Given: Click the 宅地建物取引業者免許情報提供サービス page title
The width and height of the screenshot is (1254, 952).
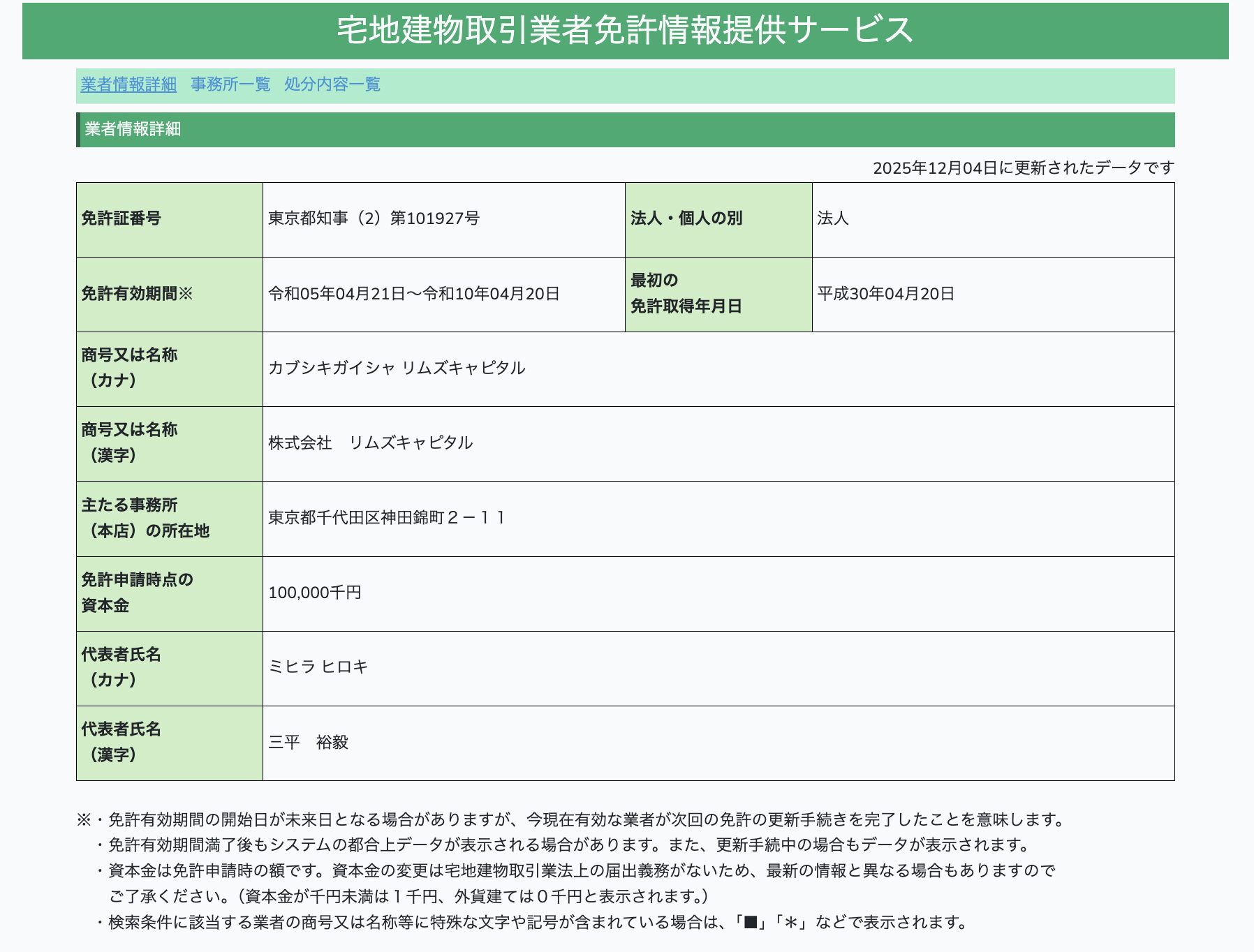Looking at the screenshot, I should (x=625, y=30).
